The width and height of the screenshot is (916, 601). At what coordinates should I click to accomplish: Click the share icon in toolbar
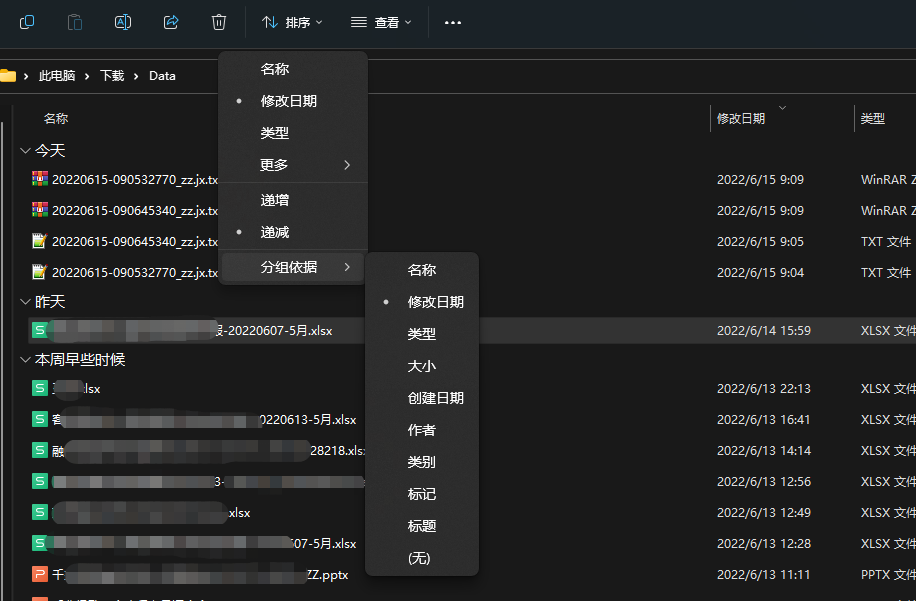[171, 22]
